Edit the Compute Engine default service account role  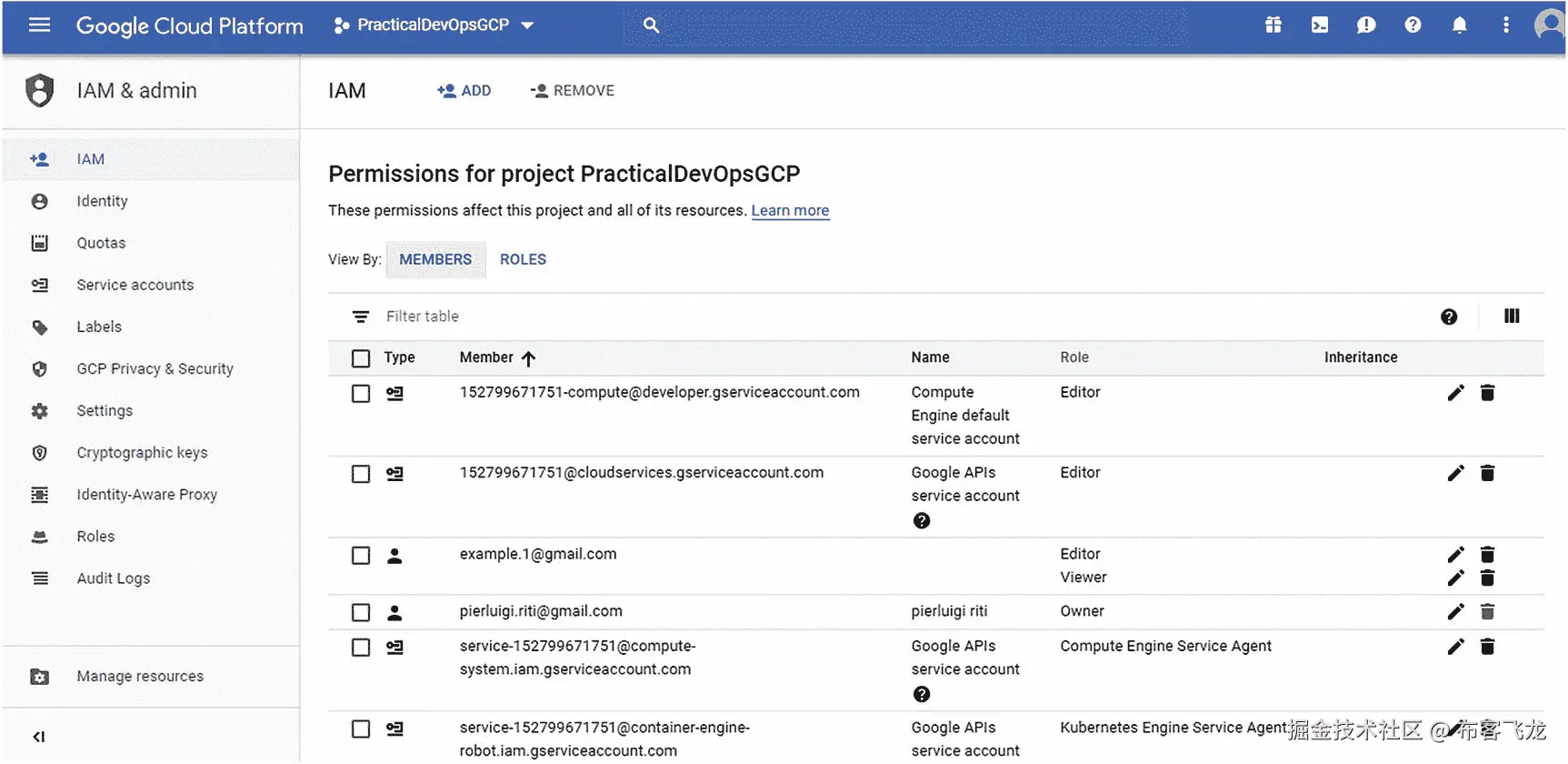click(x=1455, y=393)
